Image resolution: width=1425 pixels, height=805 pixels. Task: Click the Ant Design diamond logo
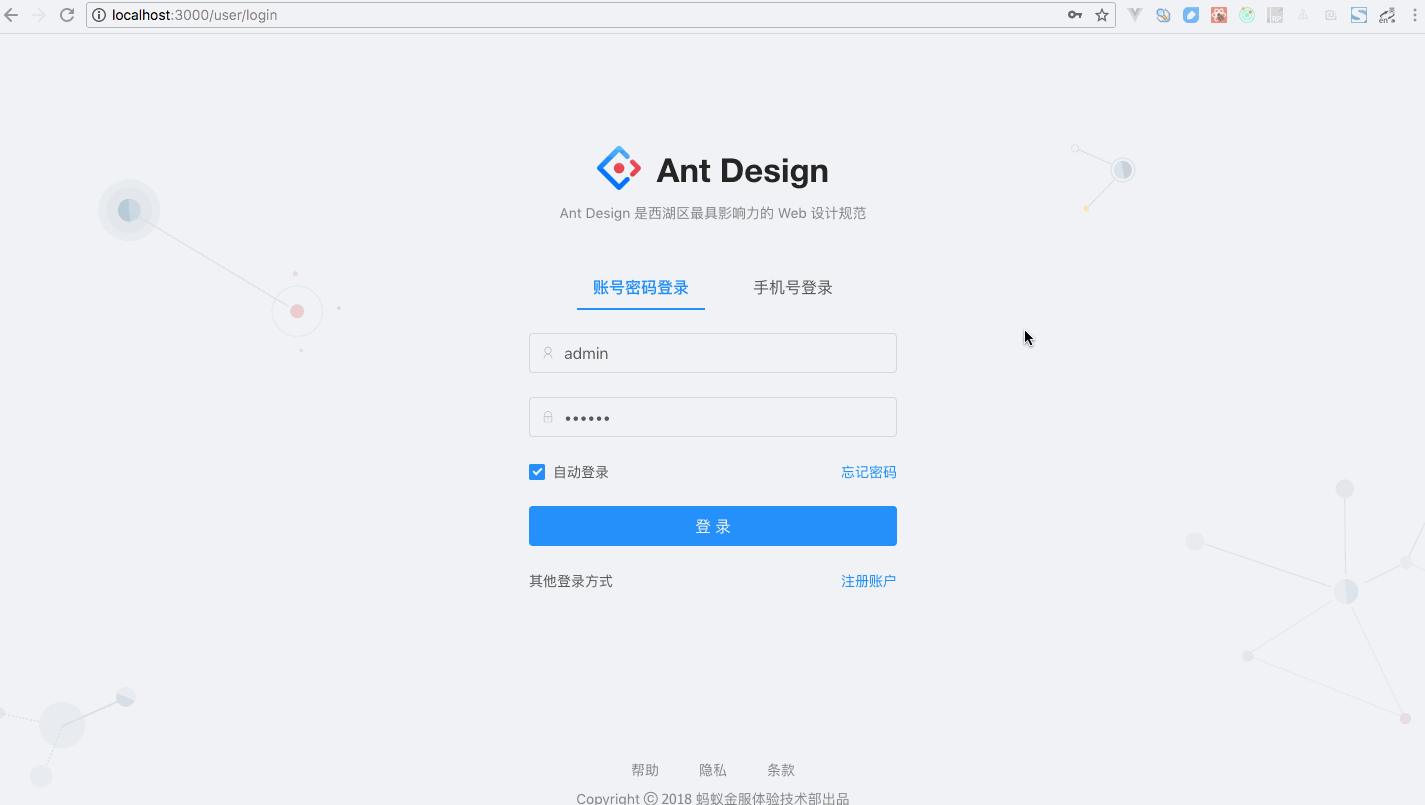619,168
